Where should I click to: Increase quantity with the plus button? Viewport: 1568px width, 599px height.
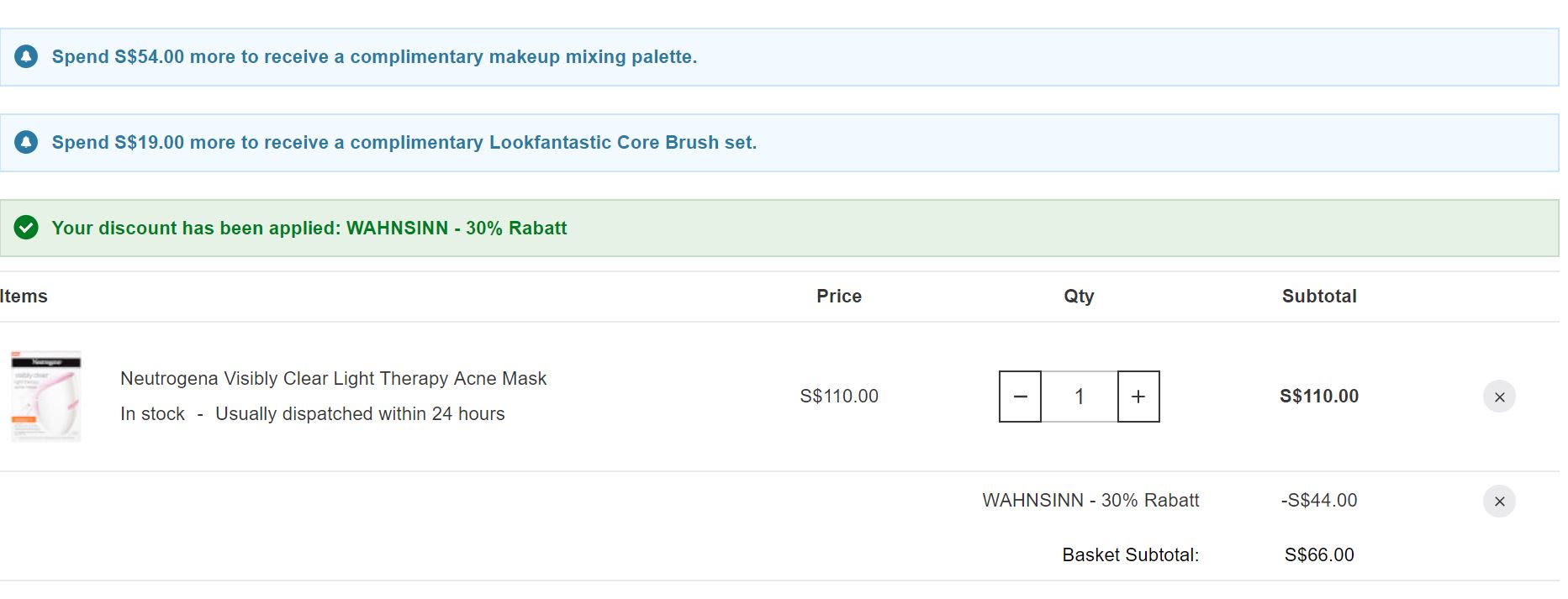[1138, 397]
